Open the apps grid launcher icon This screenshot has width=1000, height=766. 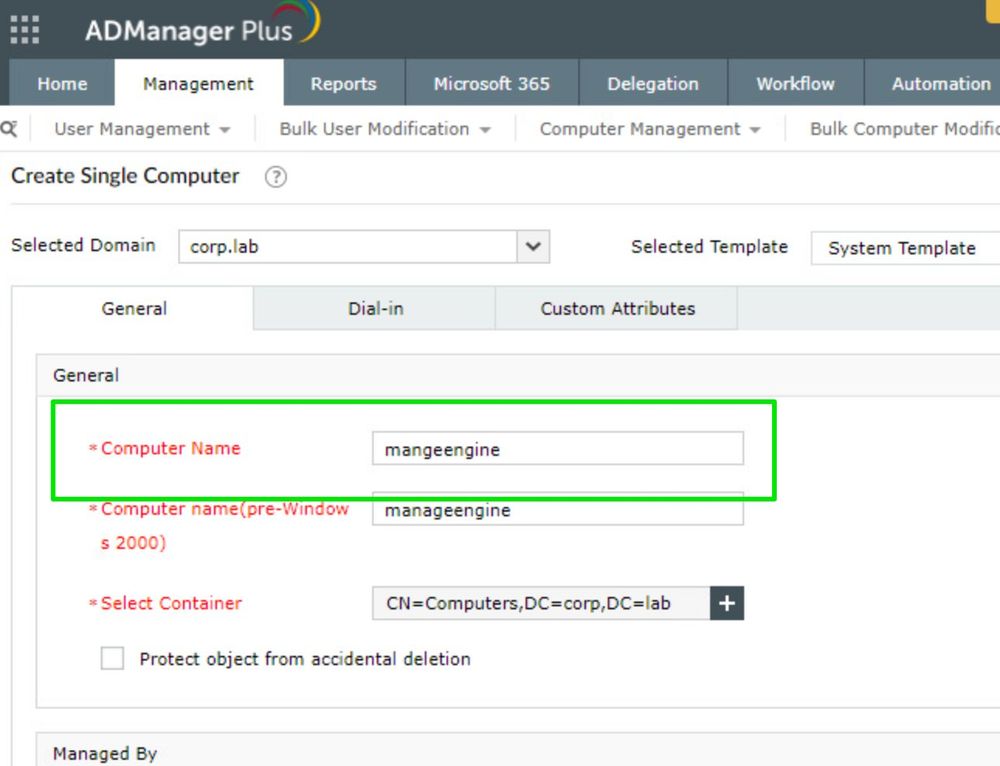tap(25, 30)
